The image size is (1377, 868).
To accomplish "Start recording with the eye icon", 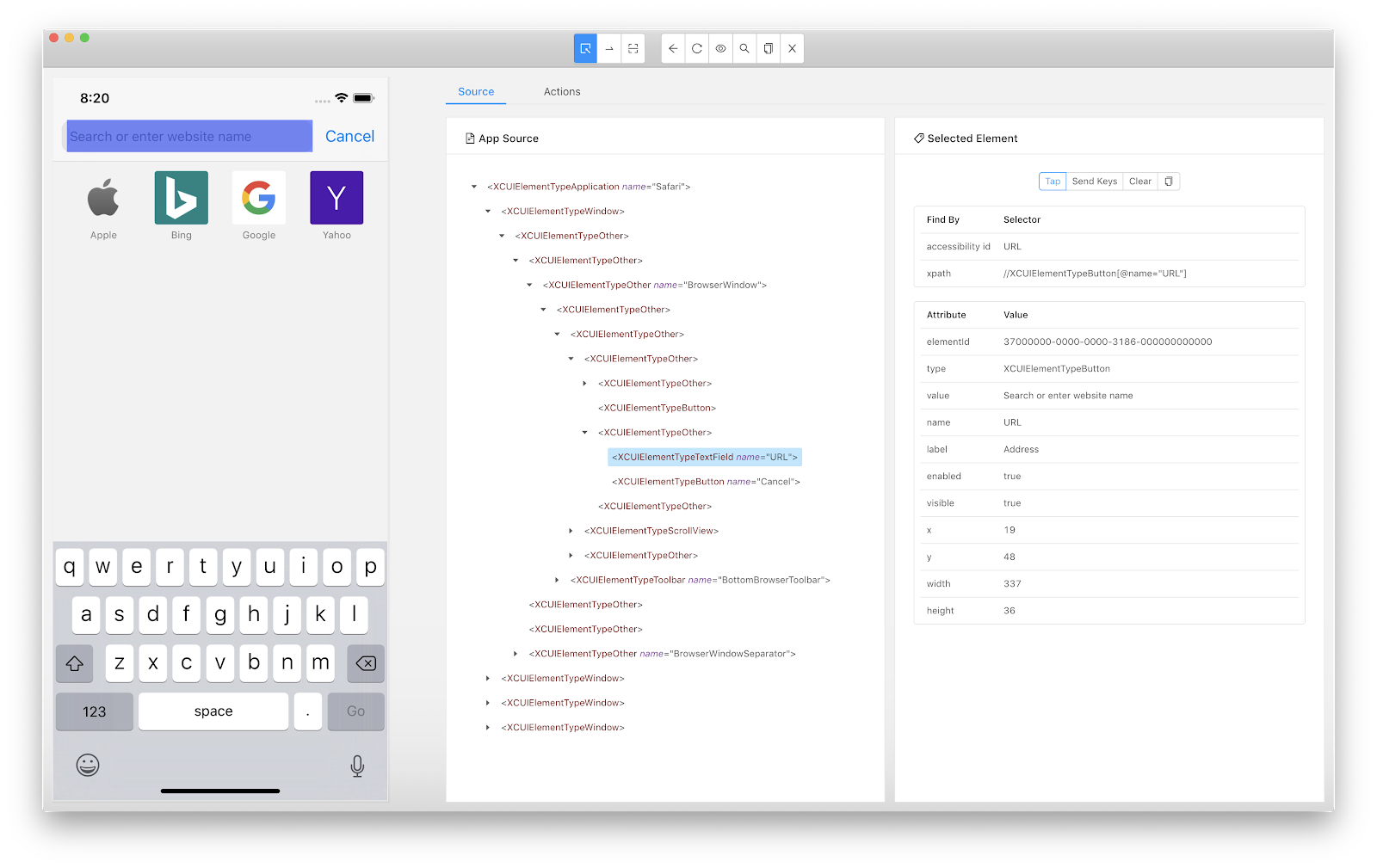I will [721, 49].
